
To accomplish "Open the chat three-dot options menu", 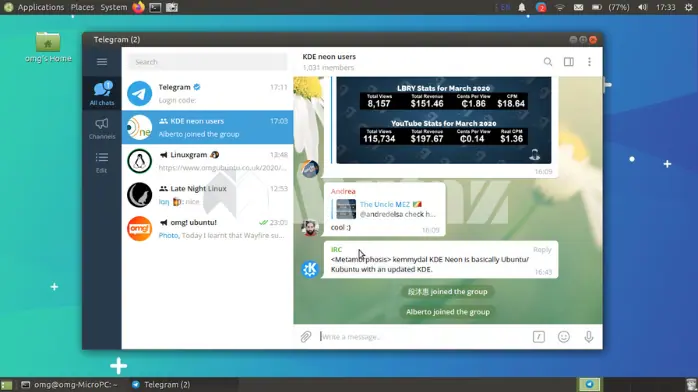I will 589,62.
